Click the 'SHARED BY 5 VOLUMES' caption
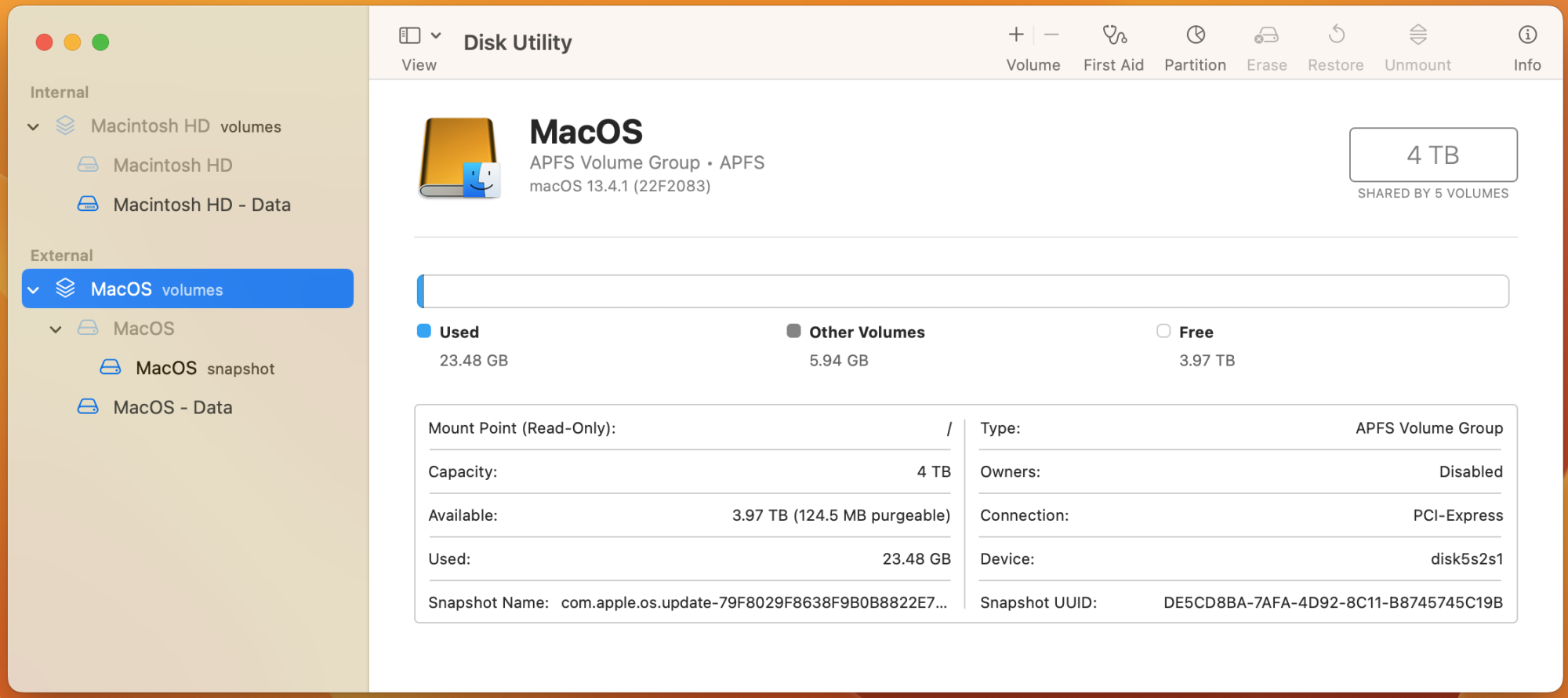This screenshot has width=1568, height=698. coord(1433,193)
